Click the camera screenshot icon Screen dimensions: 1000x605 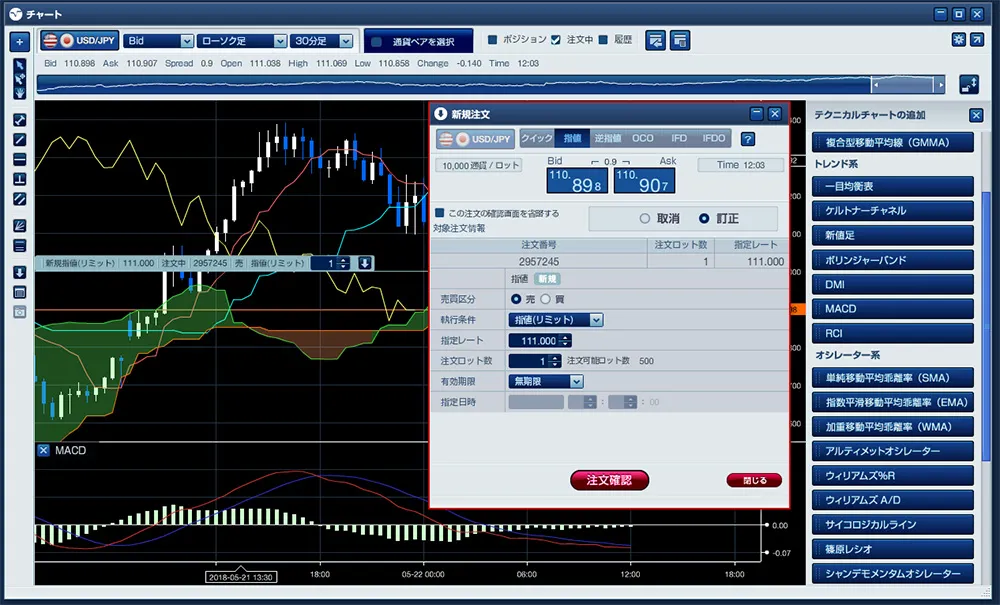[x=19, y=312]
